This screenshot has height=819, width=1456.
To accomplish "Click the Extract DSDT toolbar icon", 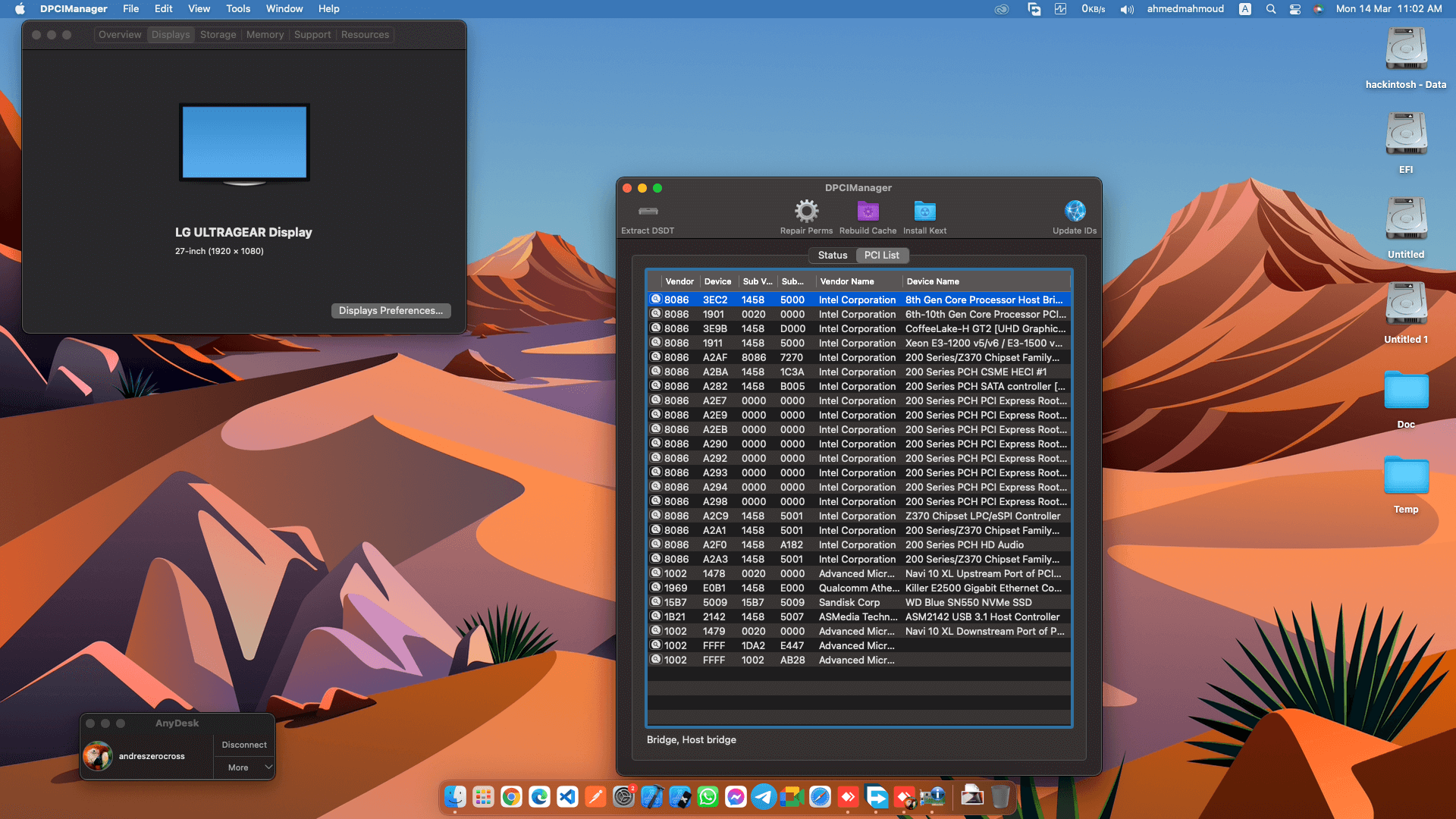I will click(x=648, y=211).
